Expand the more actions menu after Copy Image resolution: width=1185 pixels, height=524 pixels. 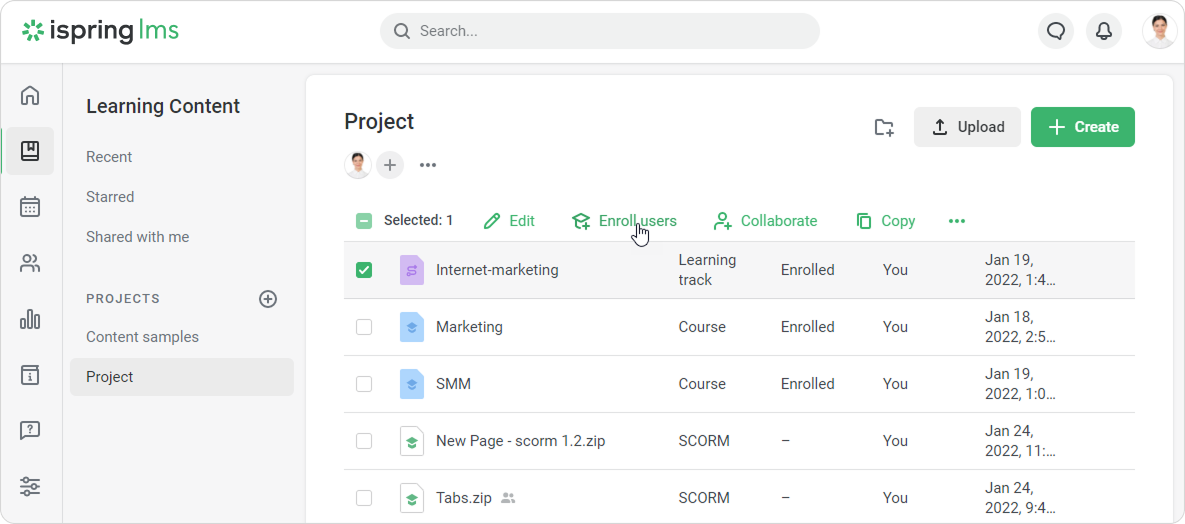tap(957, 221)
